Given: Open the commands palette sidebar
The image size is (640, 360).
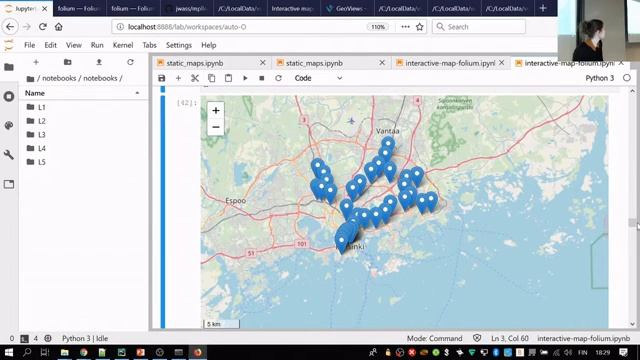Looking at the screenshot, I should pos(9,125).
